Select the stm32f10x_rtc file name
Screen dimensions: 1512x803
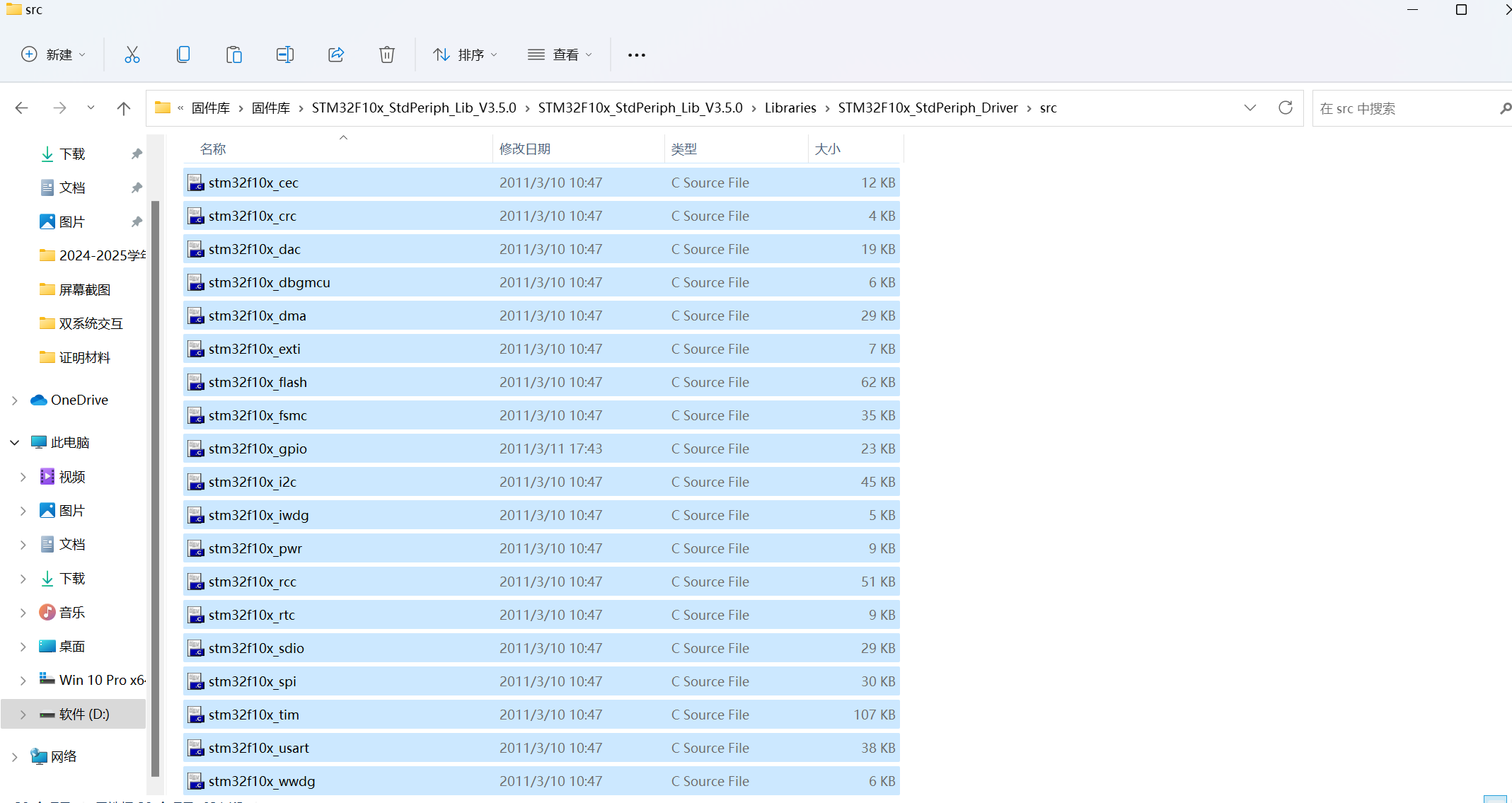click(x=252, y=615)
